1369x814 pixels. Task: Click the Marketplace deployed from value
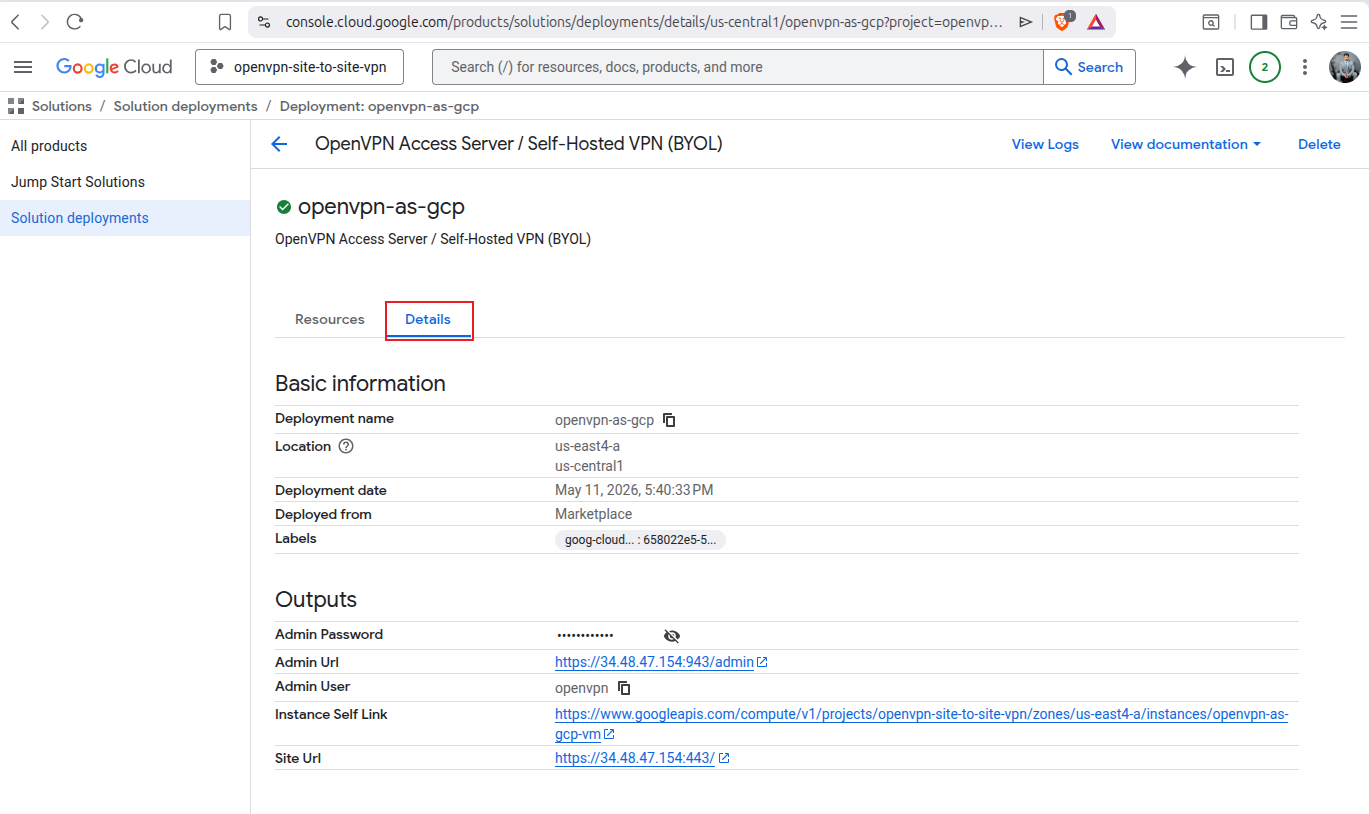click(594, 514)
